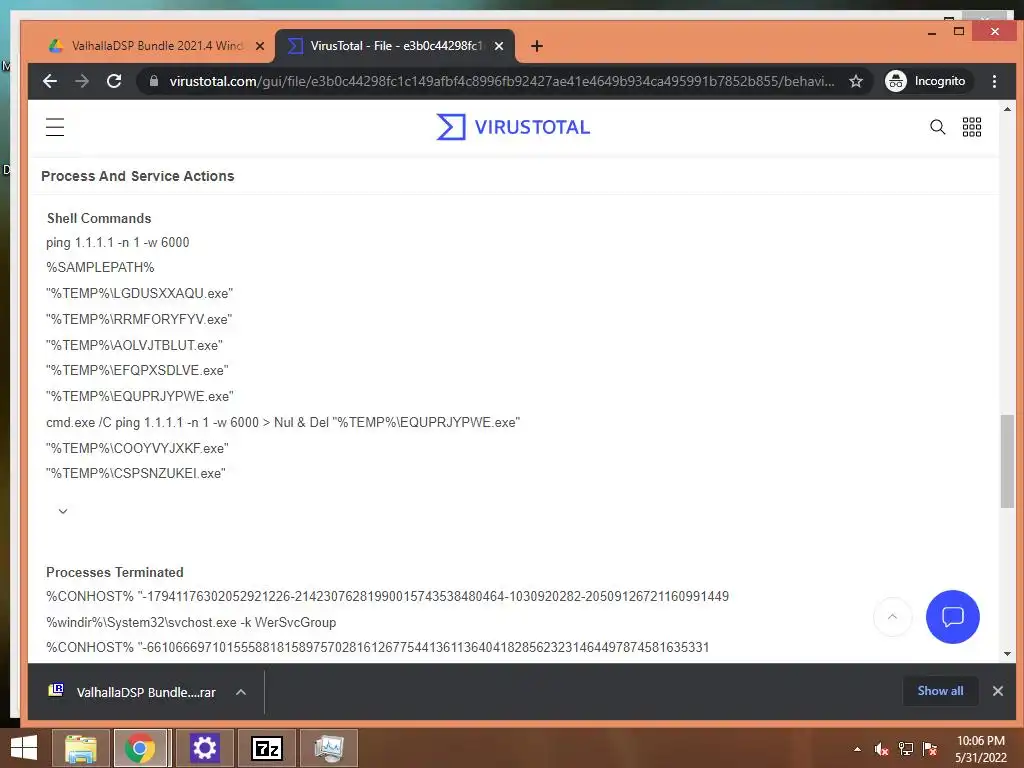1024x768 pixels.
Task: Open File Explorer from the taskbar
Action: 80,748
